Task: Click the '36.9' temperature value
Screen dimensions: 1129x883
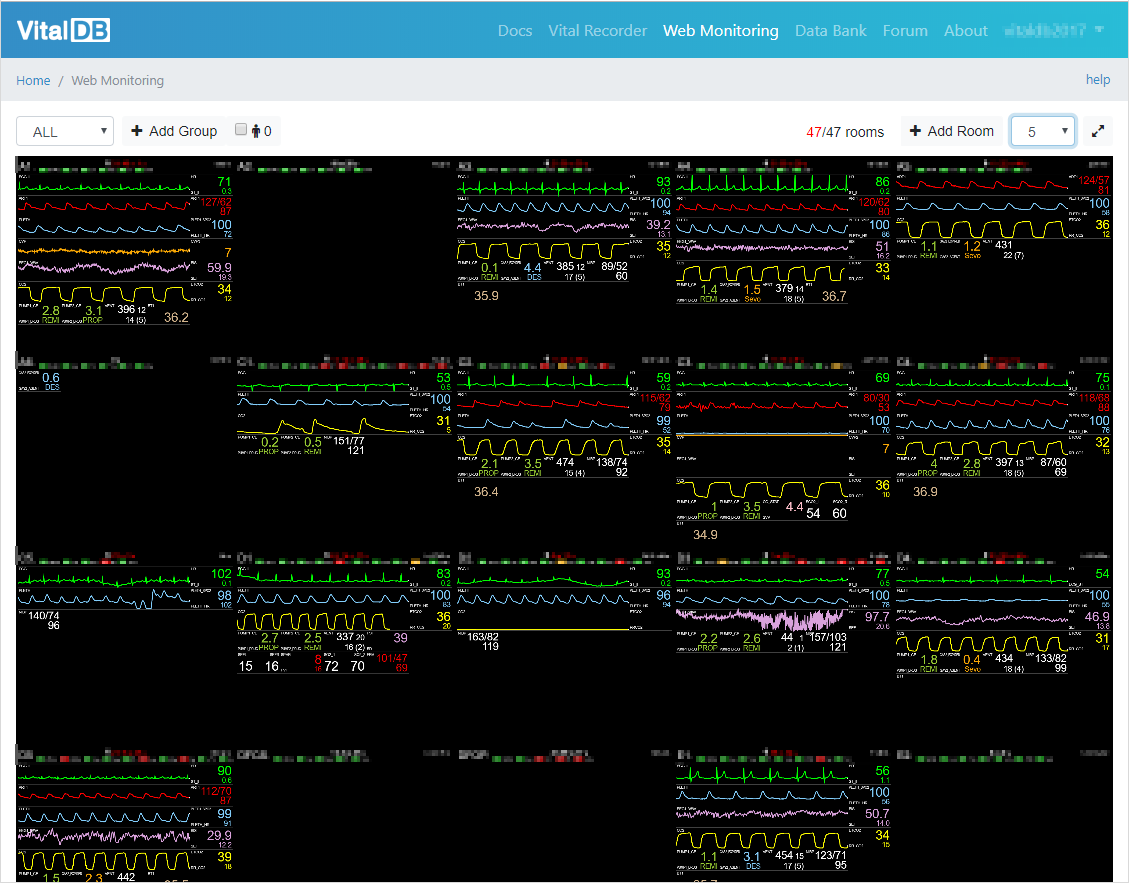Action: [925, 492]
